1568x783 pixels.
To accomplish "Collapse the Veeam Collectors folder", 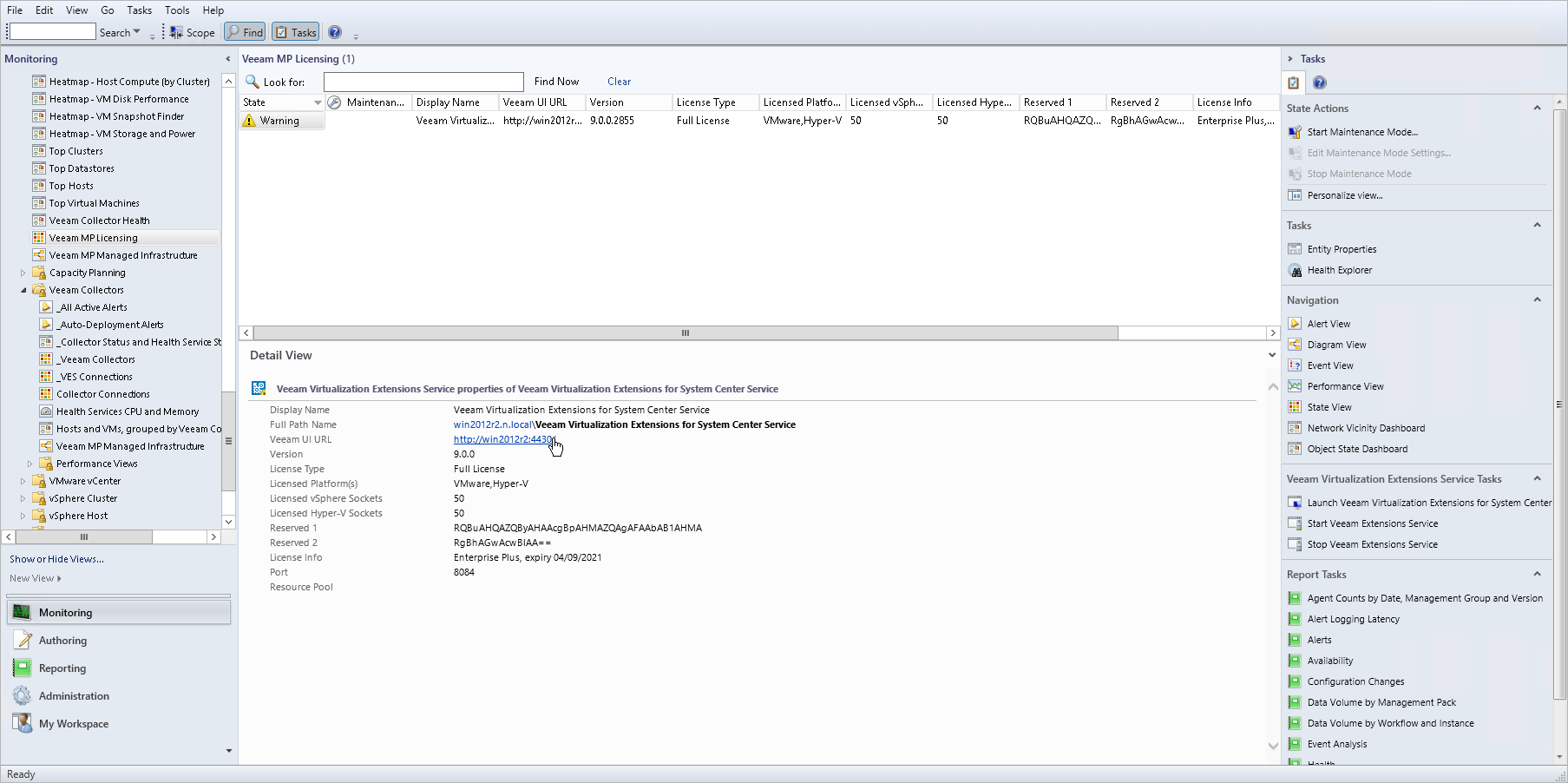I will pos(23,290).
